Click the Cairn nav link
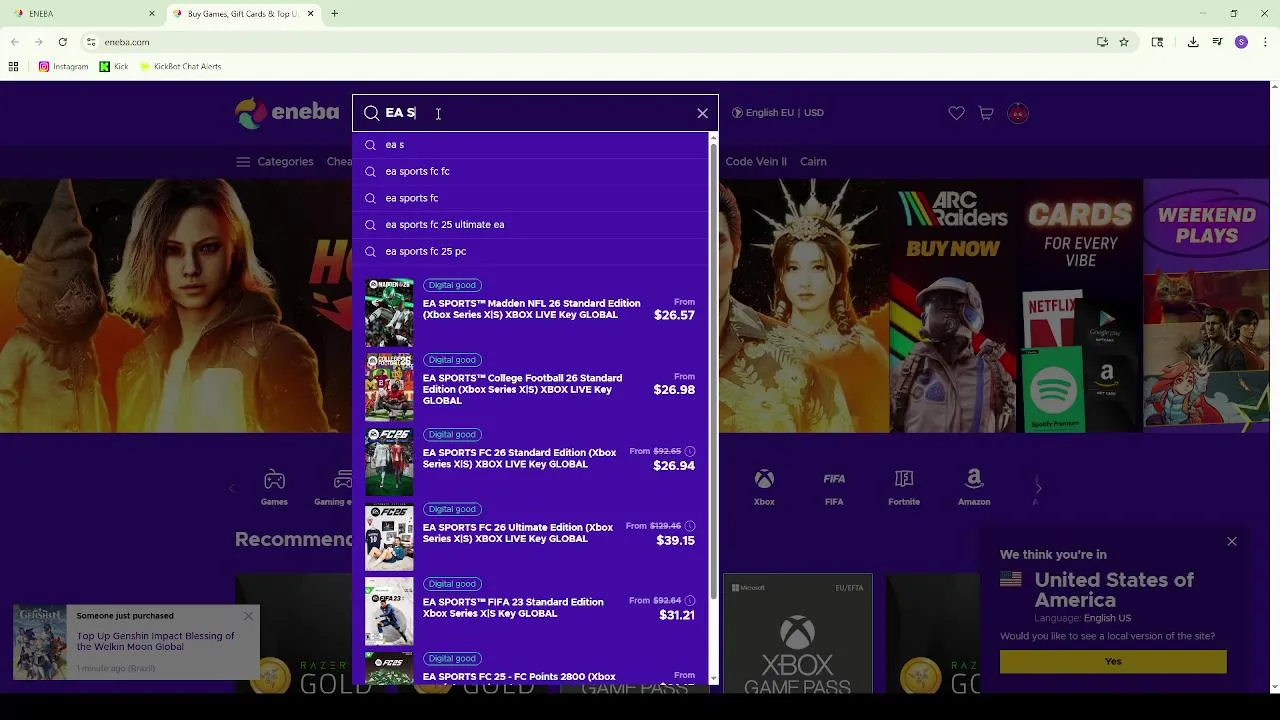 point(813,162)
